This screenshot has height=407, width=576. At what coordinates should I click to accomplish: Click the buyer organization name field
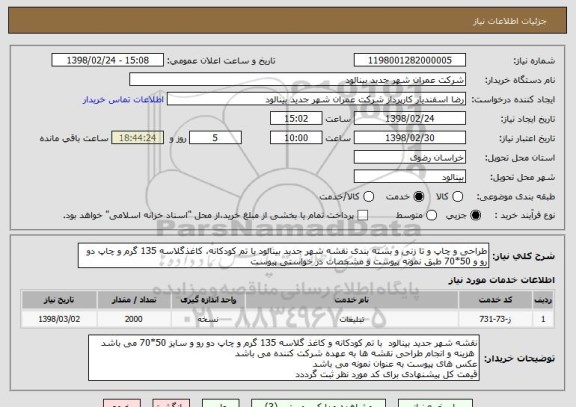click(x=298, y=80)
